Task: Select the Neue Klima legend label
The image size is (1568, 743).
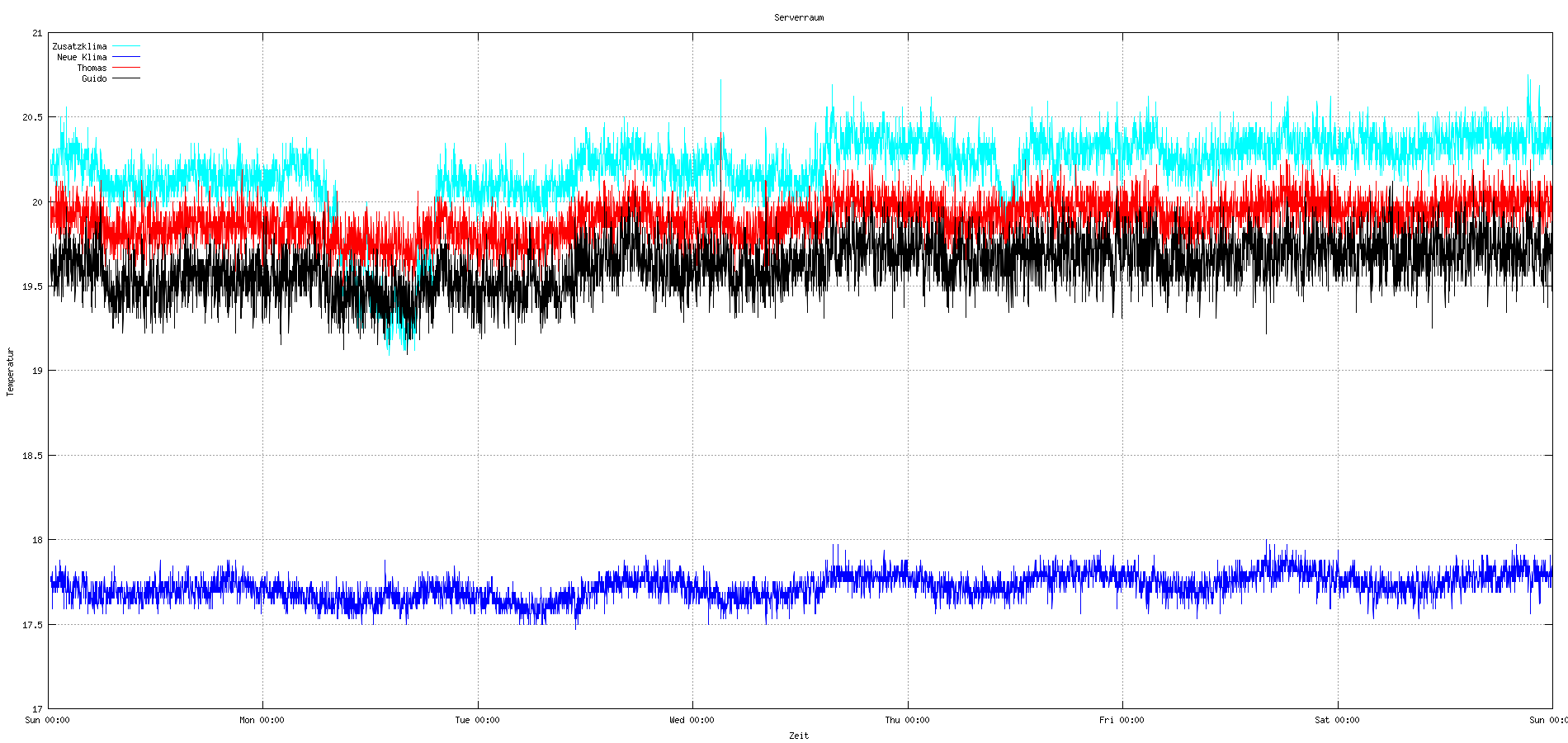Action: [x=82, y=57]
